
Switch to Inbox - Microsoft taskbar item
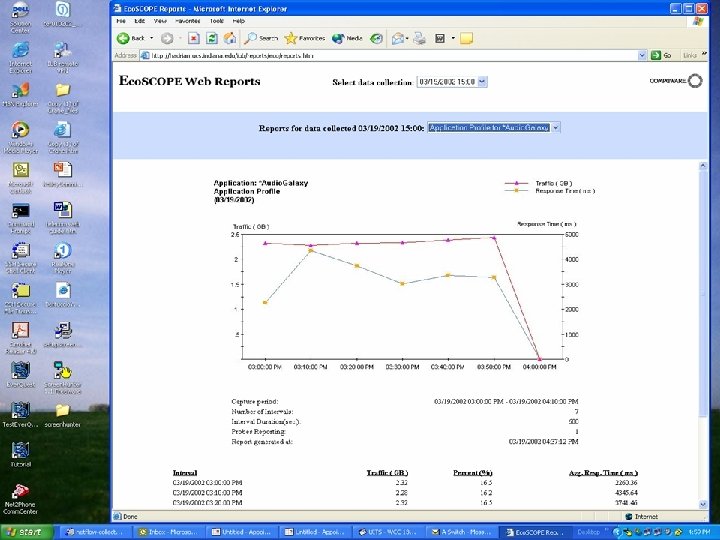tap(168, 532)
